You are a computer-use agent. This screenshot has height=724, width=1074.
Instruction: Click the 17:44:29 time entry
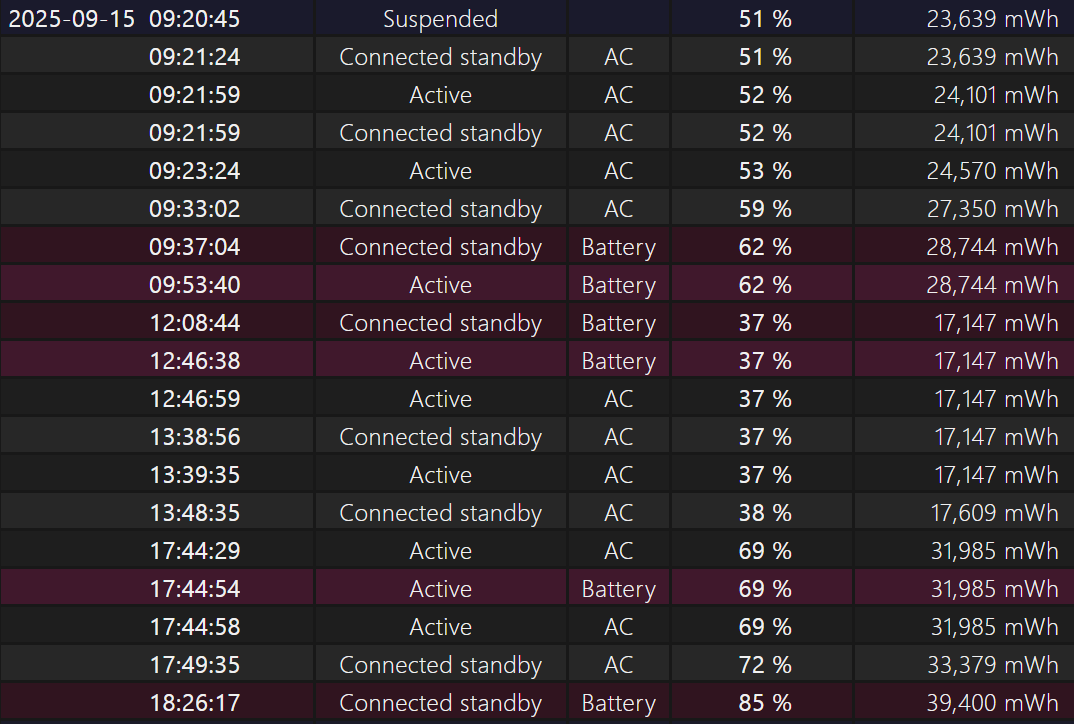195,551
